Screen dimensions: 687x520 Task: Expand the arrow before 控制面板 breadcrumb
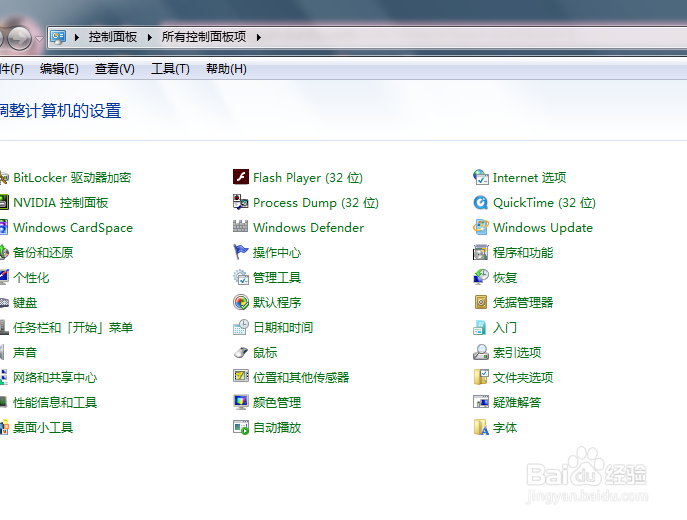click(77, 38)
